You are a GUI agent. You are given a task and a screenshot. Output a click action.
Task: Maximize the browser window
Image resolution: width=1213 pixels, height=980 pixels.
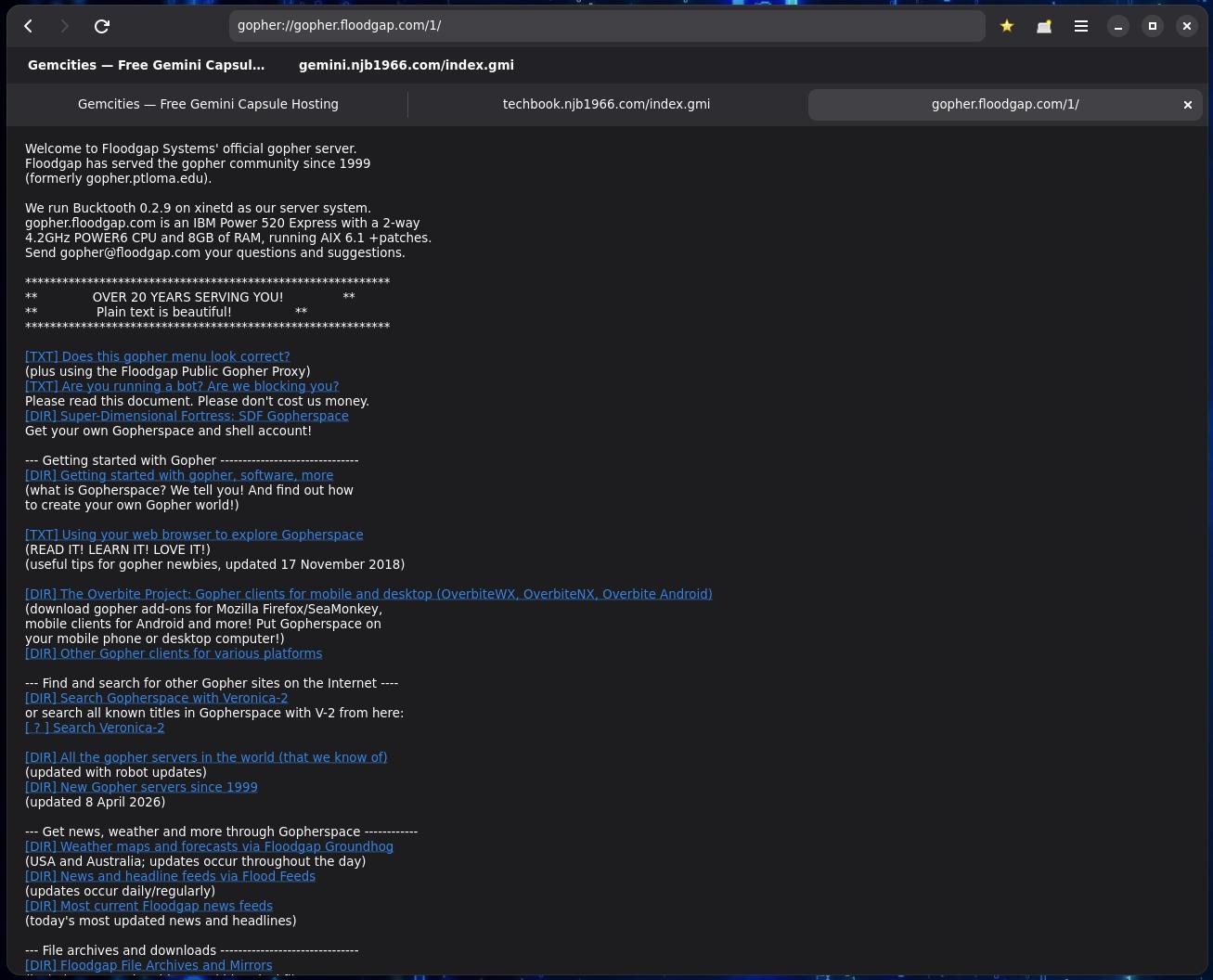tap(1153, 26)
